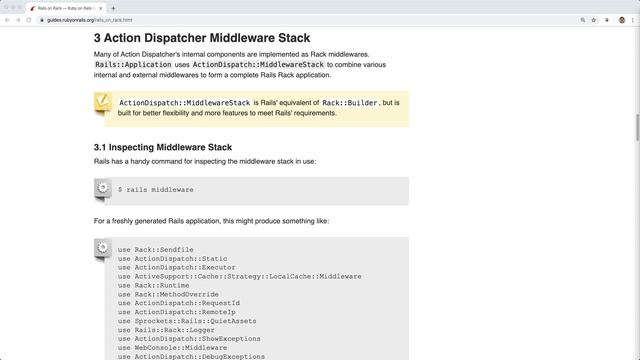Click the line 'use Rack::MethodOverride'
The width and height of the screenshot is (640, 360).
(168, 295)
